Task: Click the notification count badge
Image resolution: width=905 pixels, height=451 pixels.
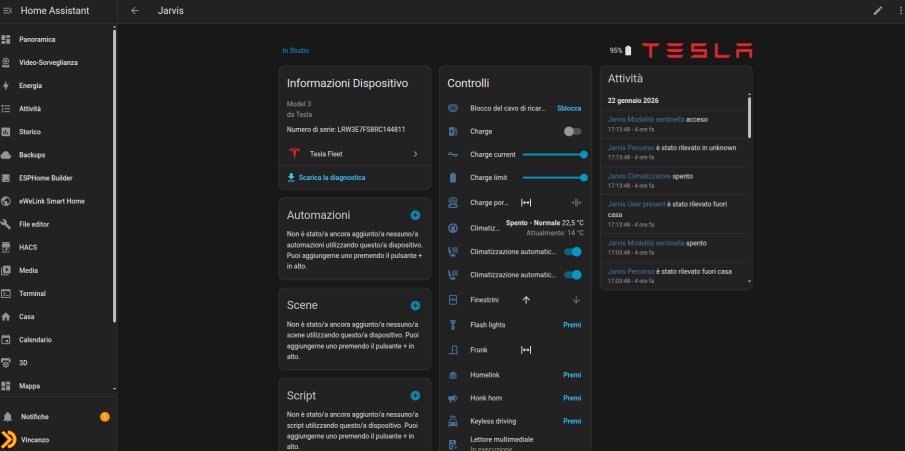Action: point(104,417)
